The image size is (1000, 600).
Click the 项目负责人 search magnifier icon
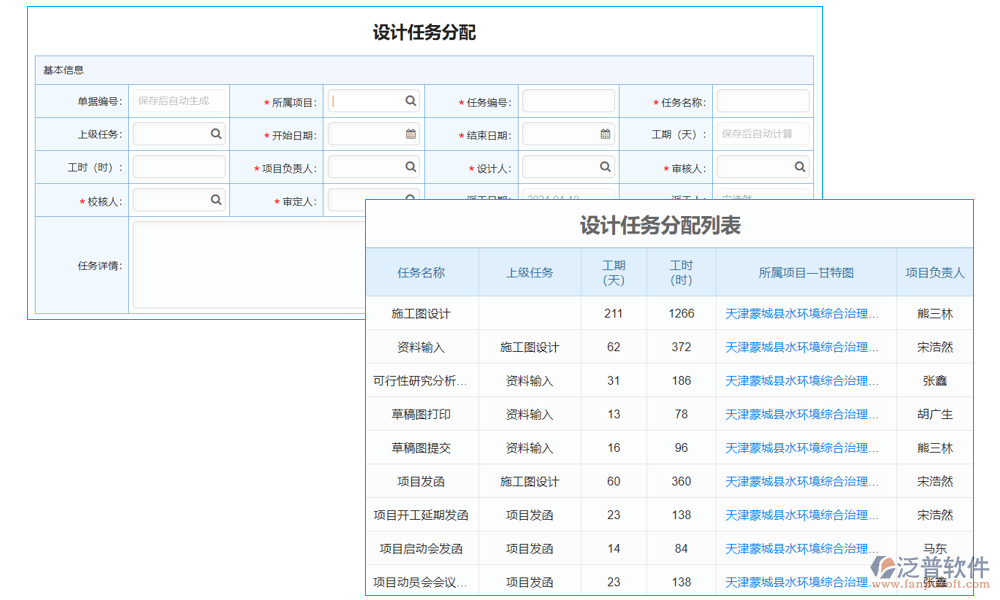(x=411, y=166)
